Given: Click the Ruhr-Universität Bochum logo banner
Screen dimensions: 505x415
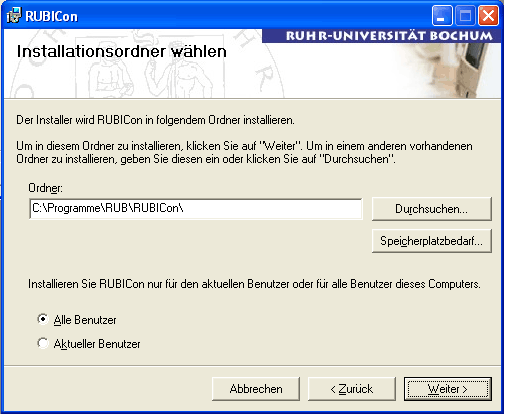Looking at the screenshot, I should 382,36.
